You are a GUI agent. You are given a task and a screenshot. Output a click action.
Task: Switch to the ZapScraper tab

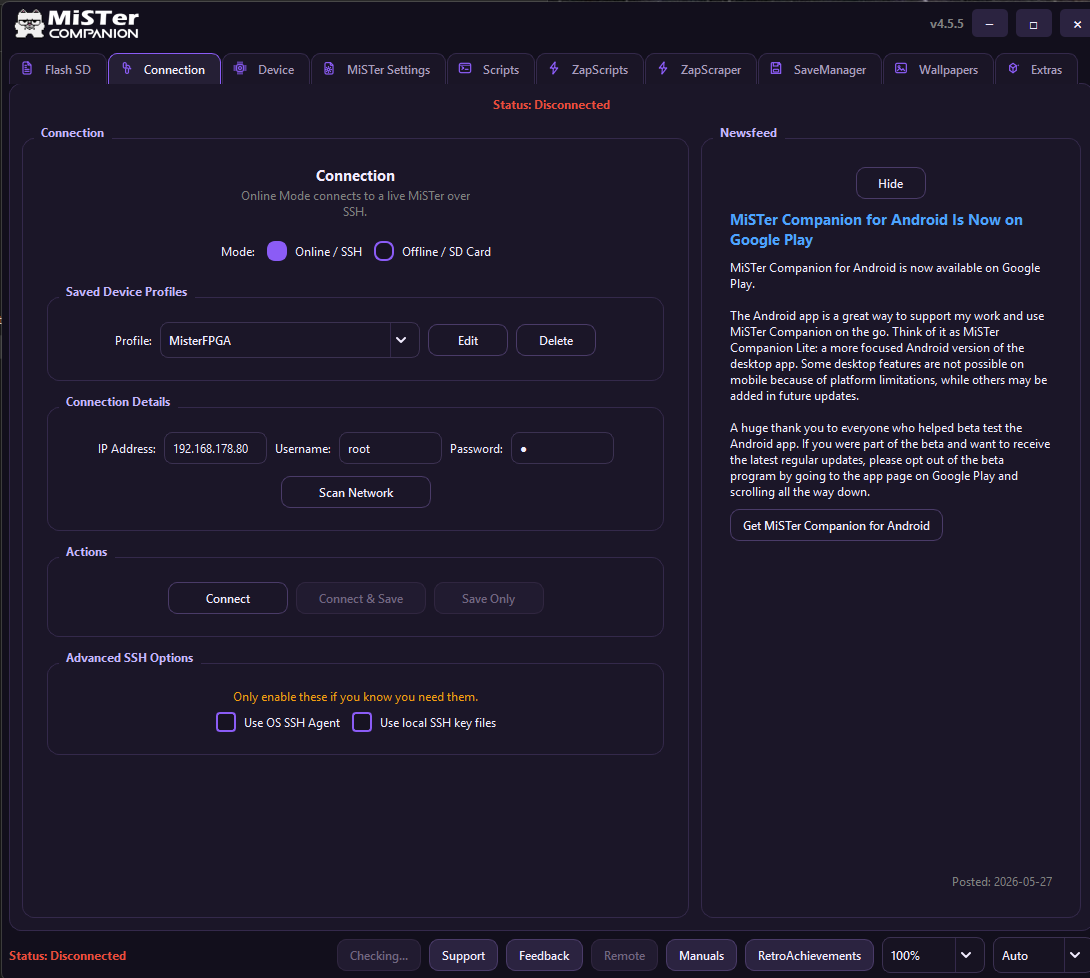(x=701, y=69)
